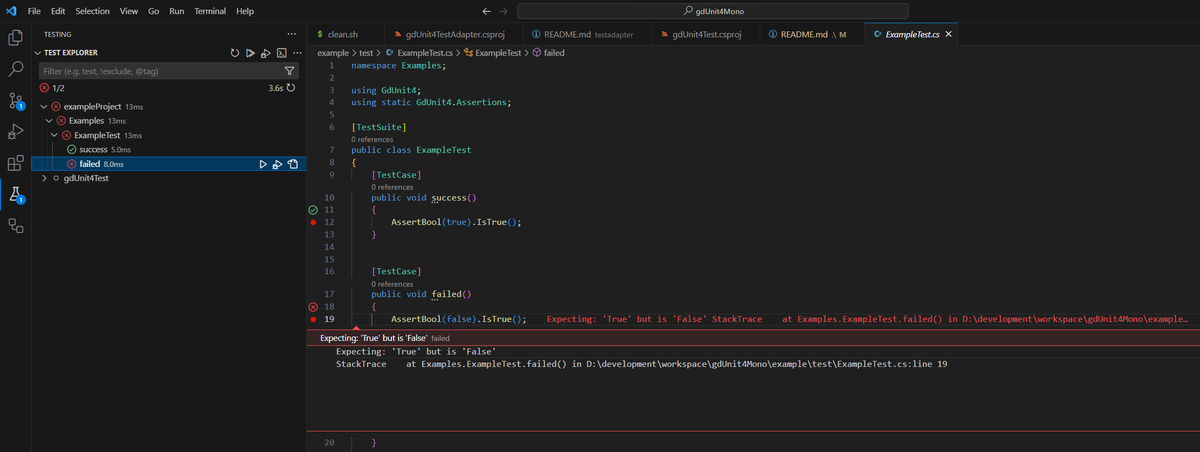Click the Show Output terminal icon in Test Explorer

(282, 53)
